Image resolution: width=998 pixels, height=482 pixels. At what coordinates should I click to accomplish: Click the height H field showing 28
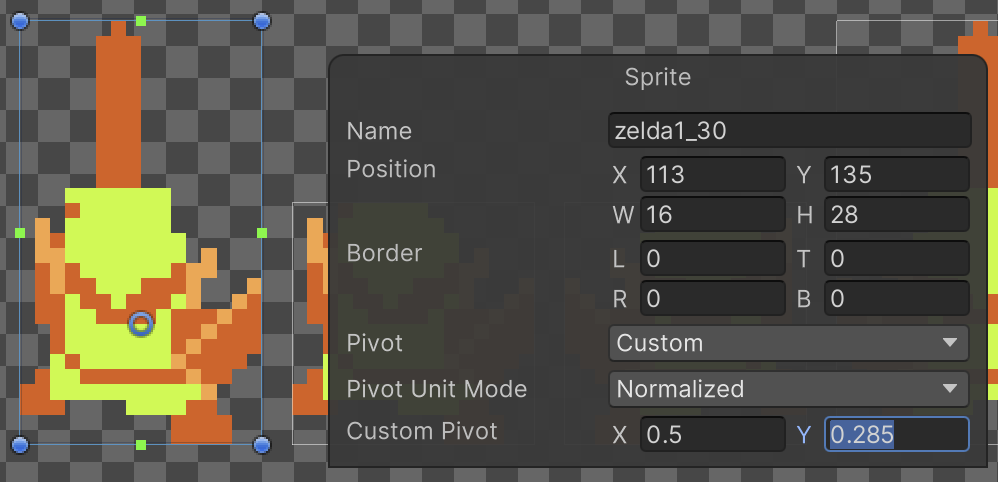(896, 214)
